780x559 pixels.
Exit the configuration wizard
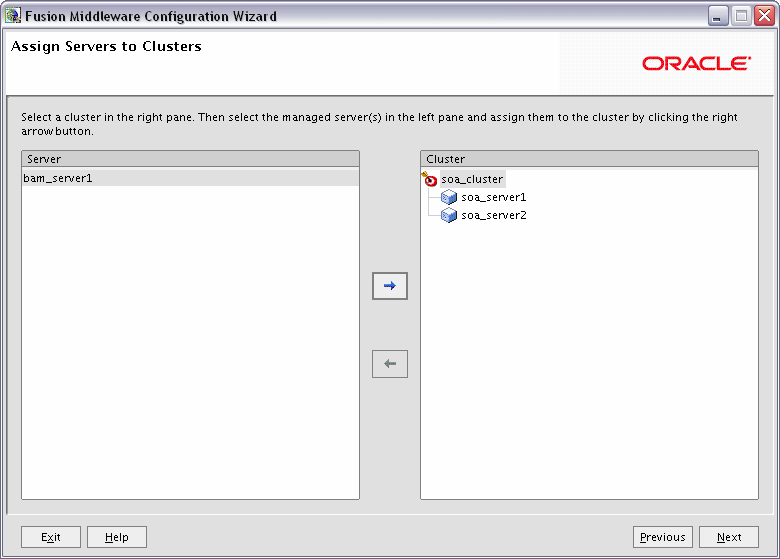pos(51,537)
